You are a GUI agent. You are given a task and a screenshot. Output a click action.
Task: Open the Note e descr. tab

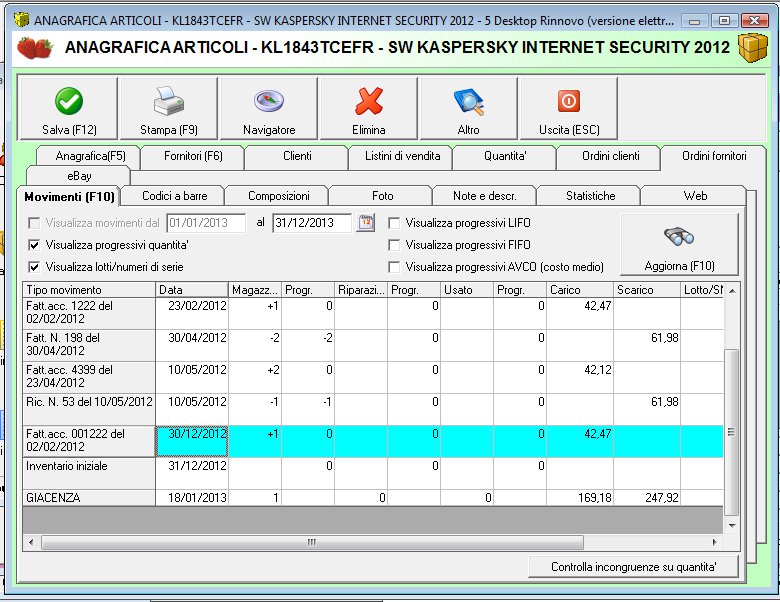pyautogui.click(x=485, y=196)
